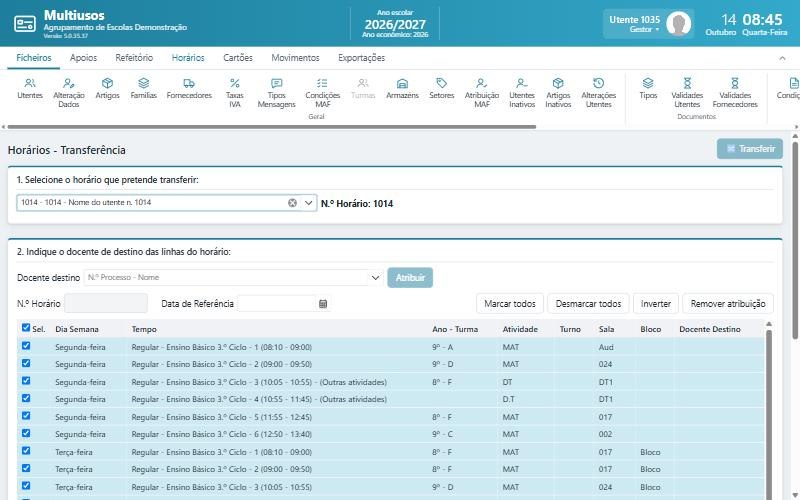
Task: Switch to the Movimentos tab
Action: [295, 58]
